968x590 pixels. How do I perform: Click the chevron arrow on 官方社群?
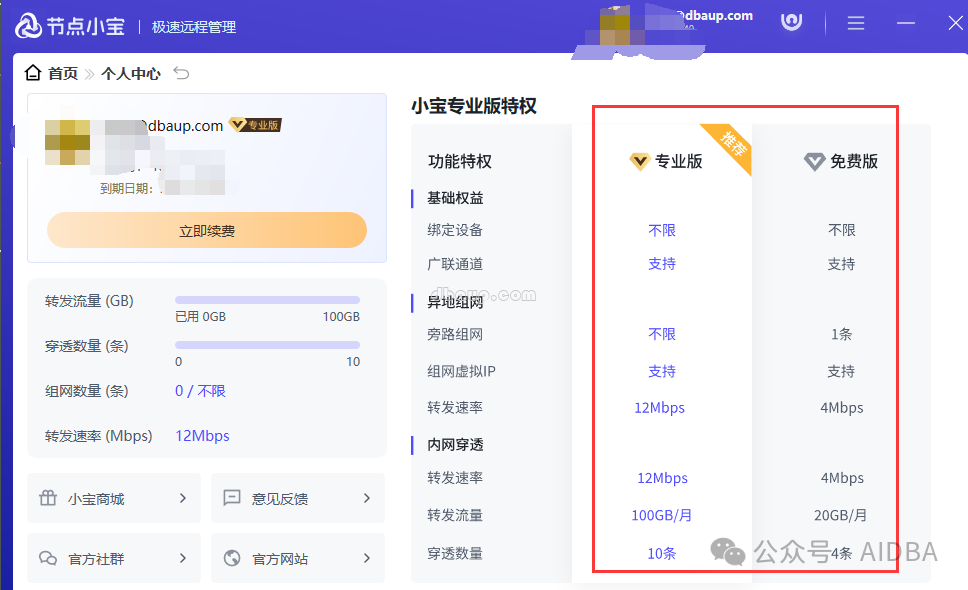coord(183,558)
